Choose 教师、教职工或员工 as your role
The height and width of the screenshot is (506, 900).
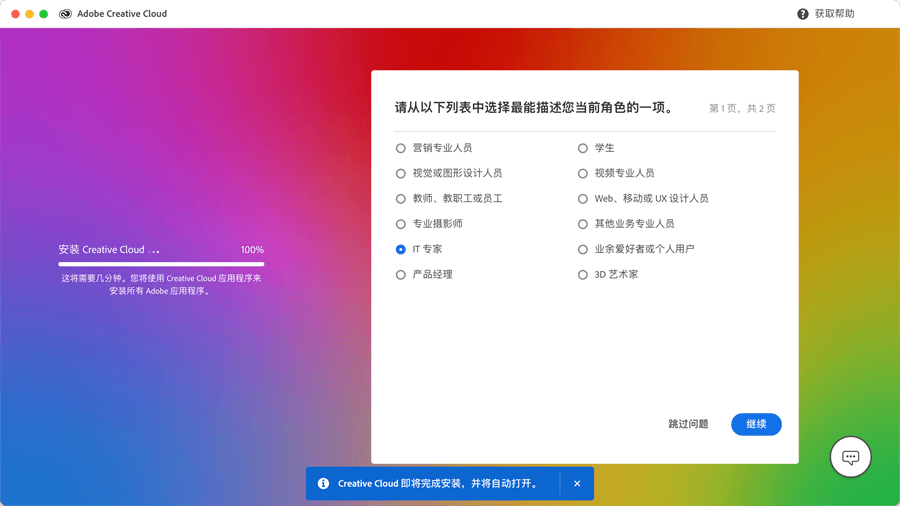click(x=401, y=198)
